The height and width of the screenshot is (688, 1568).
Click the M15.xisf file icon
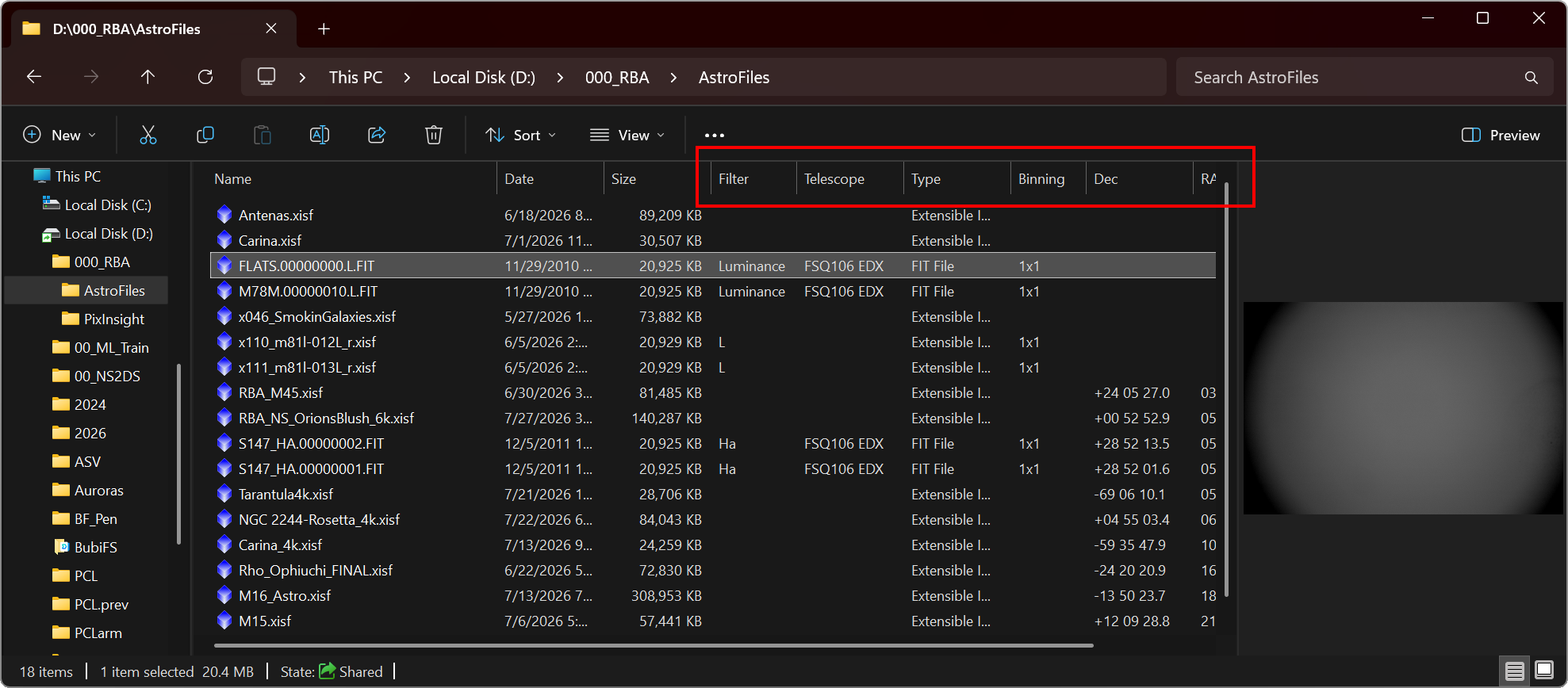[224, 621]
